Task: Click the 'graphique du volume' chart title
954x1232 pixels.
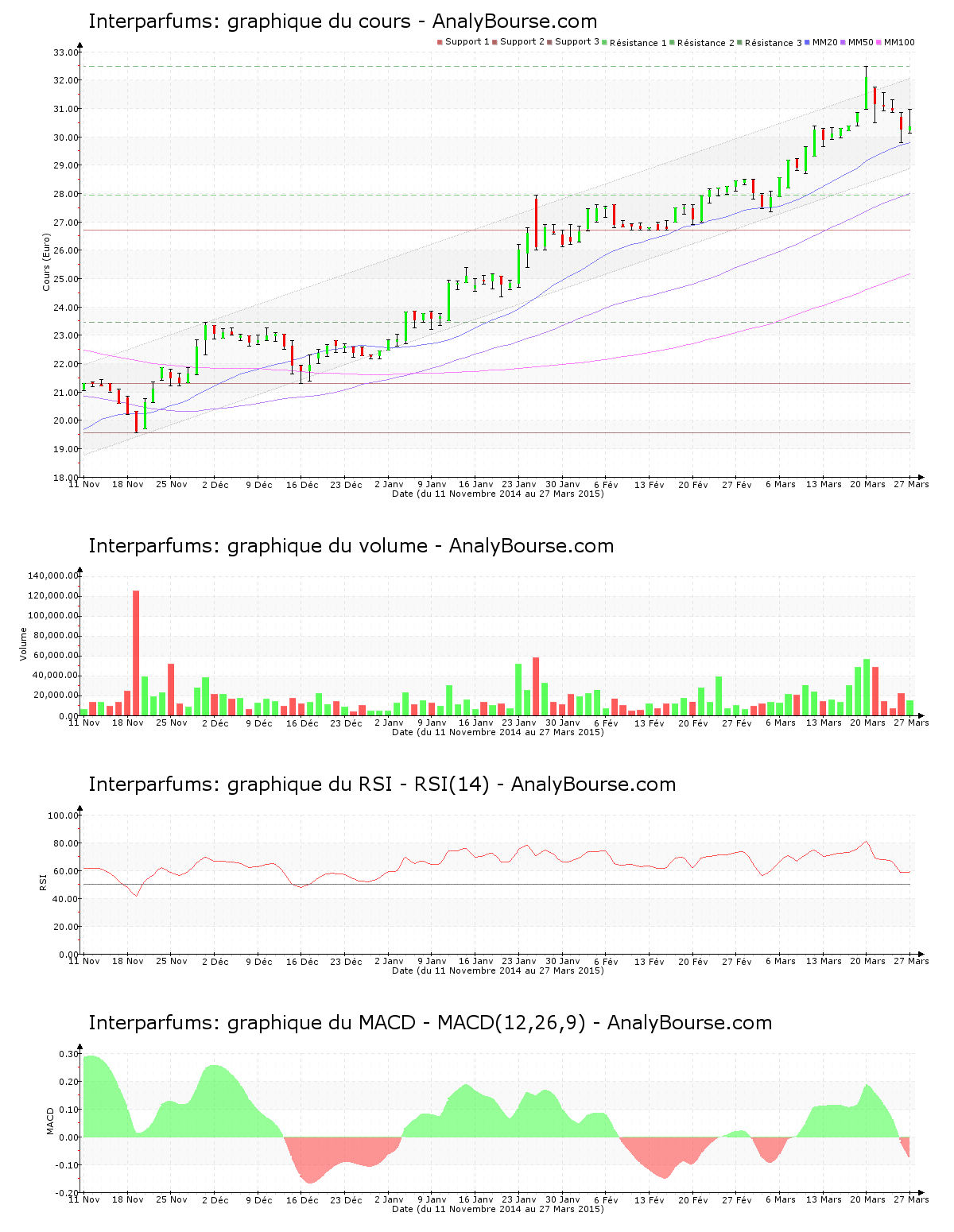Action: pyautogui.click(x=351, y=546)
